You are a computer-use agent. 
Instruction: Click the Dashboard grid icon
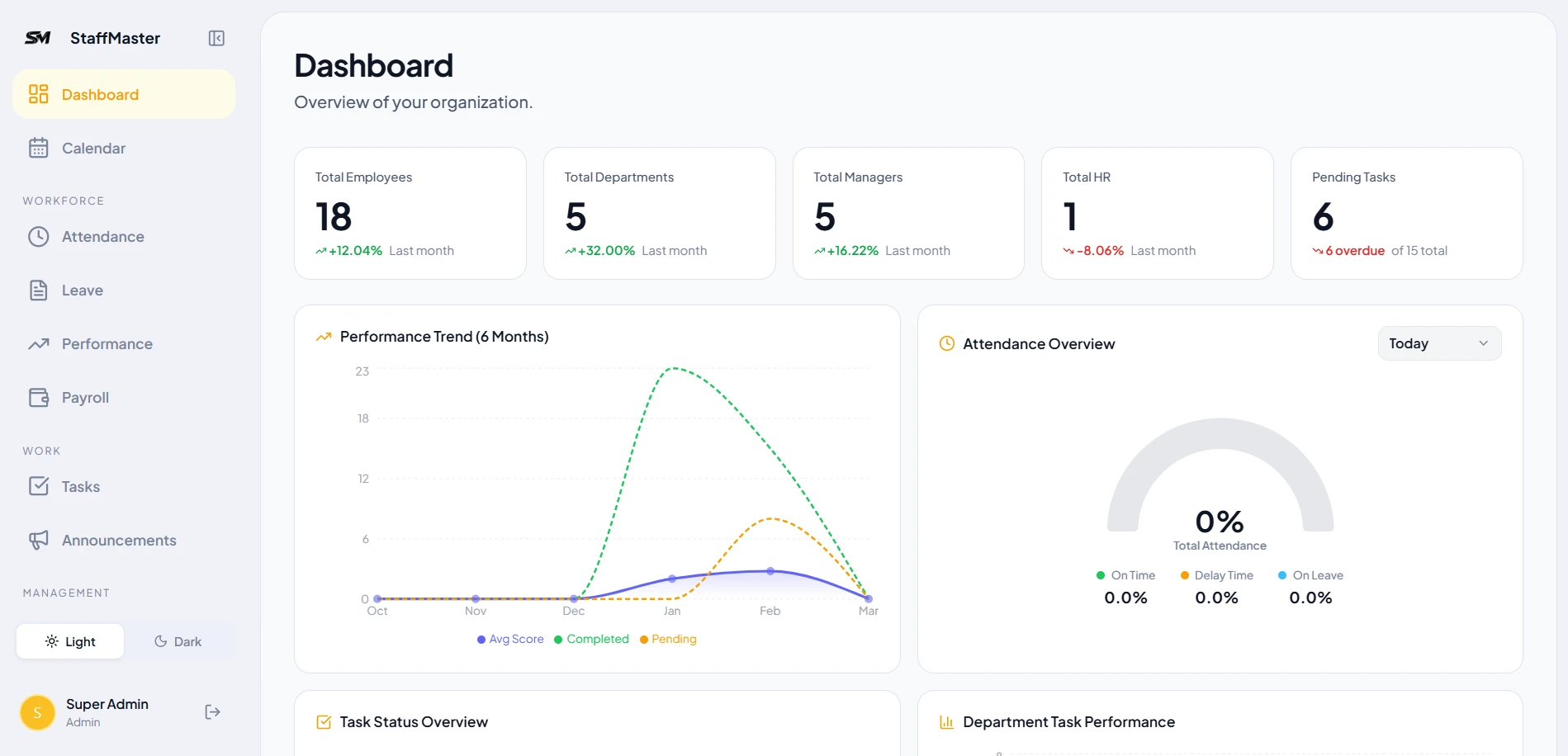point(39,94)
